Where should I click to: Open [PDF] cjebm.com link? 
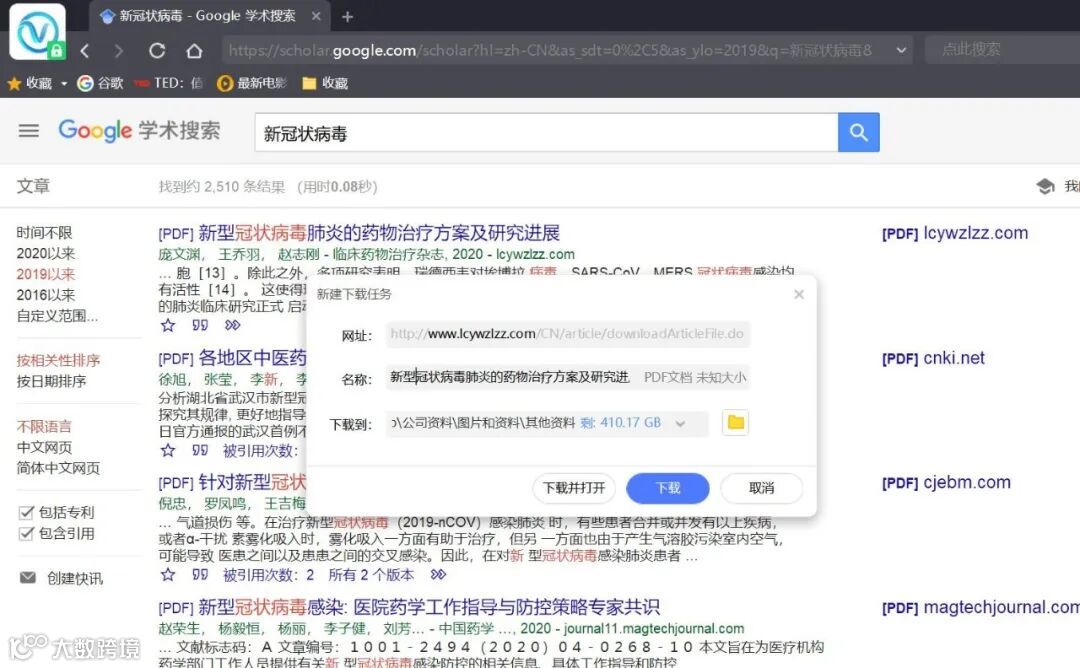tap(946, 483)
